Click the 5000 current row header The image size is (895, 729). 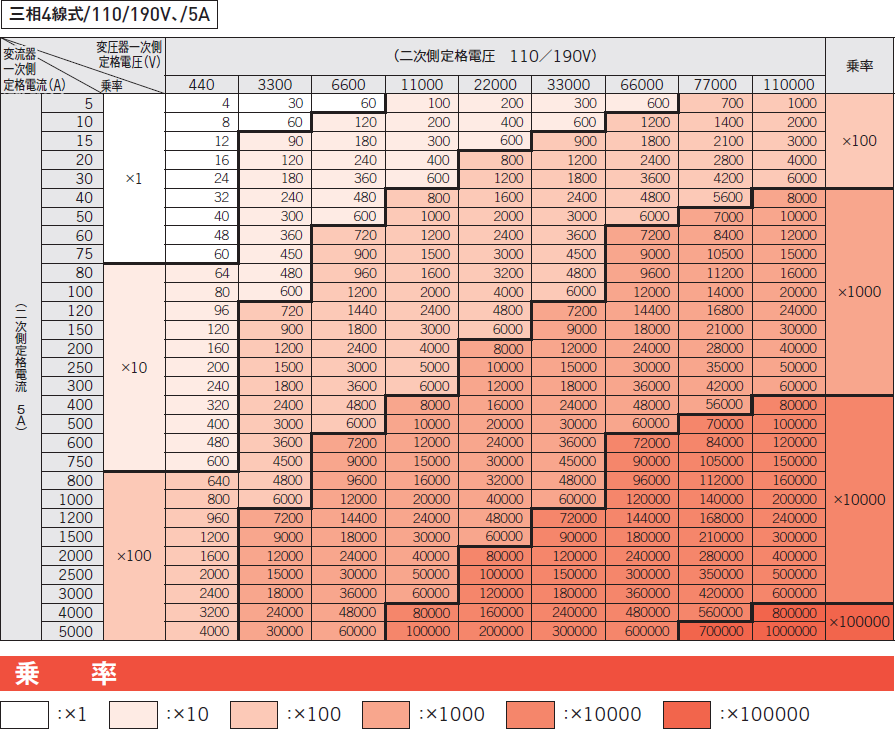tap(73, 631)
